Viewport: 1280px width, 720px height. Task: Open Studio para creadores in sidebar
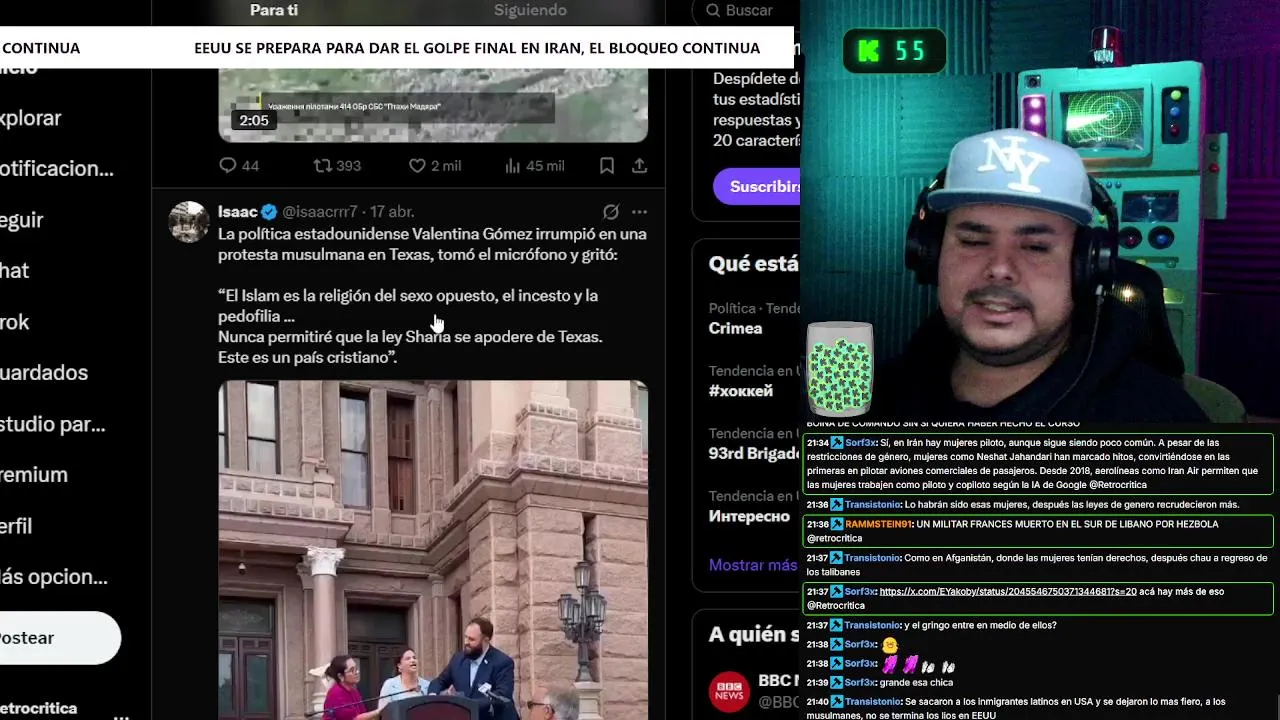coord(52,424)
